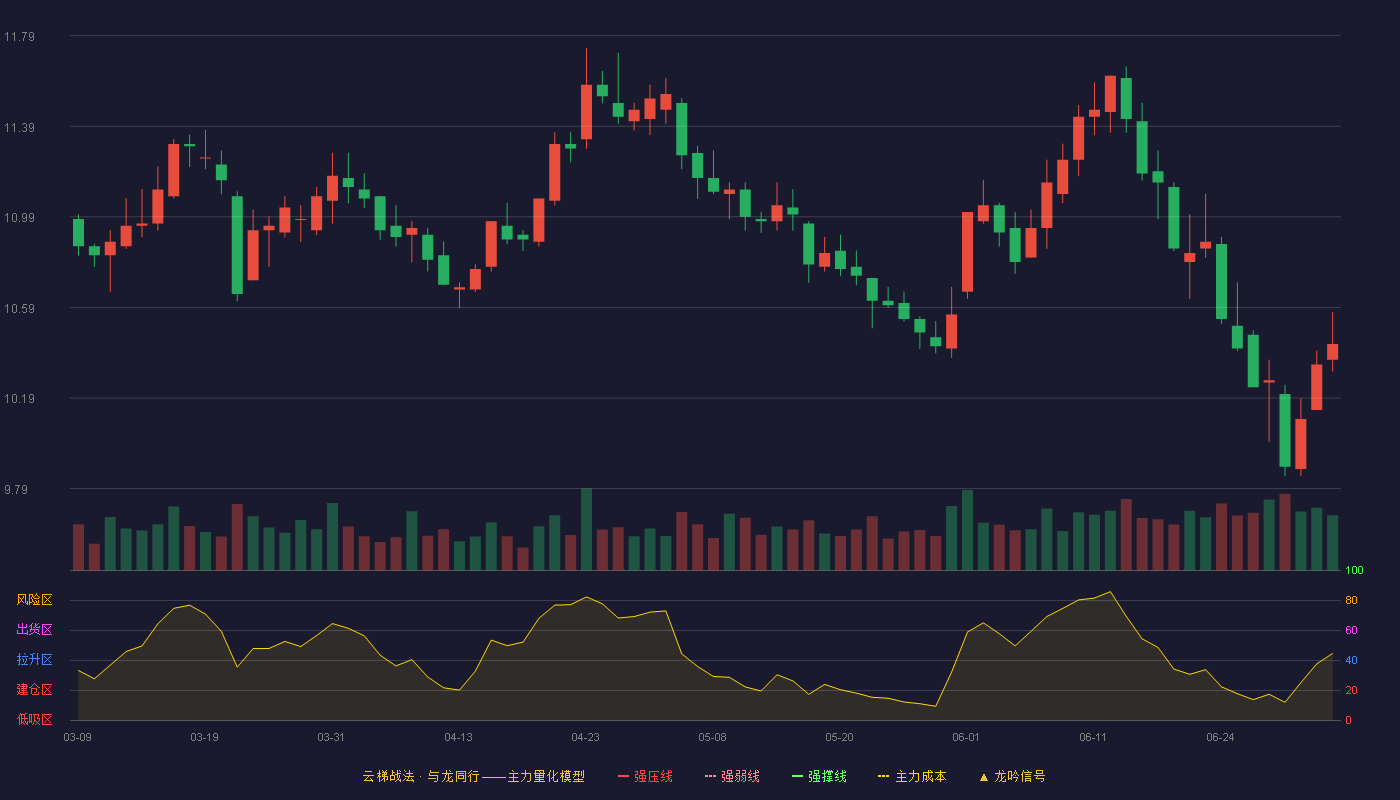The width and height of the screenshot is (1400, 800).
Task: Click the 03-19 date label
Action: [205, 737]
